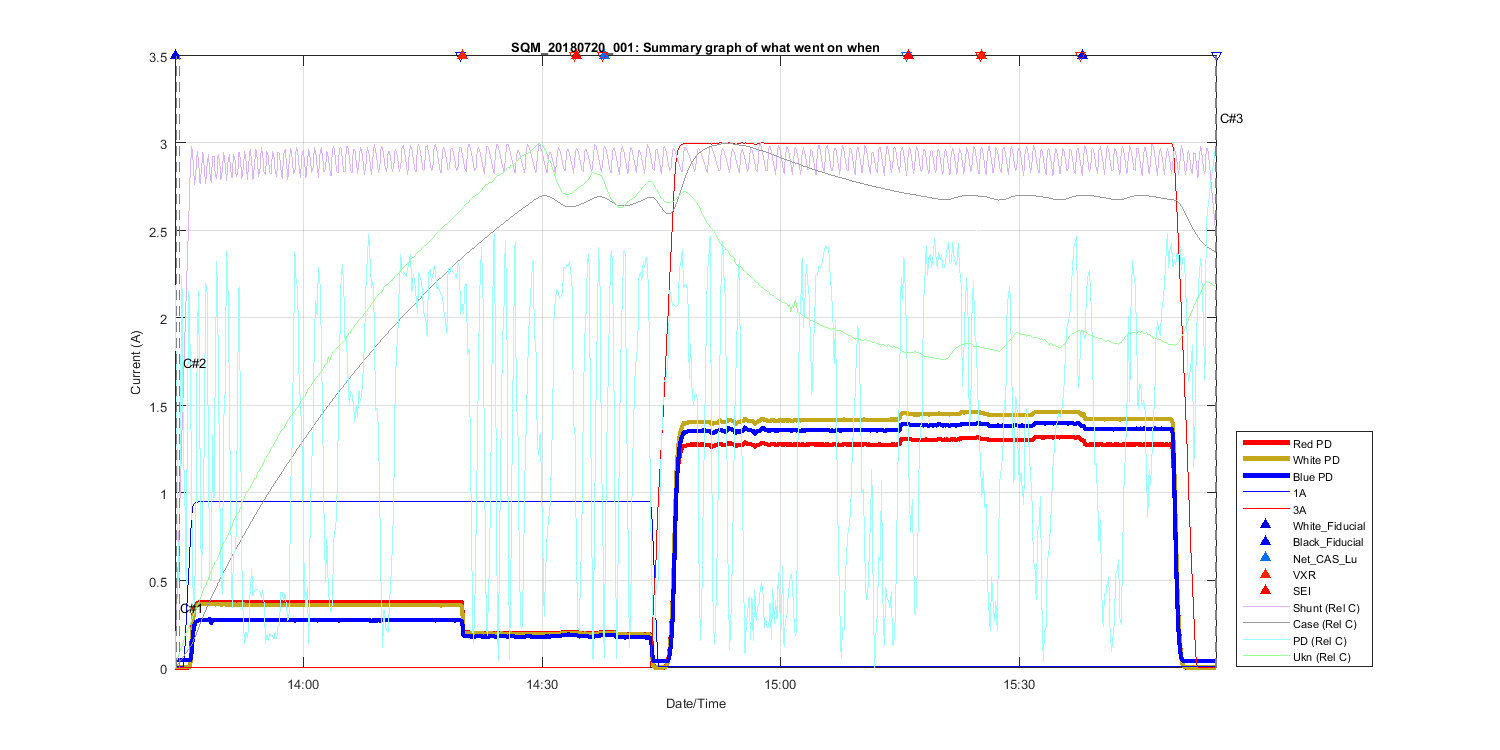The width and height of the screenshot is (1500, 750).
Task: Click the hollow inverted triangle at top-right corner
Action: click(1216, 56)
